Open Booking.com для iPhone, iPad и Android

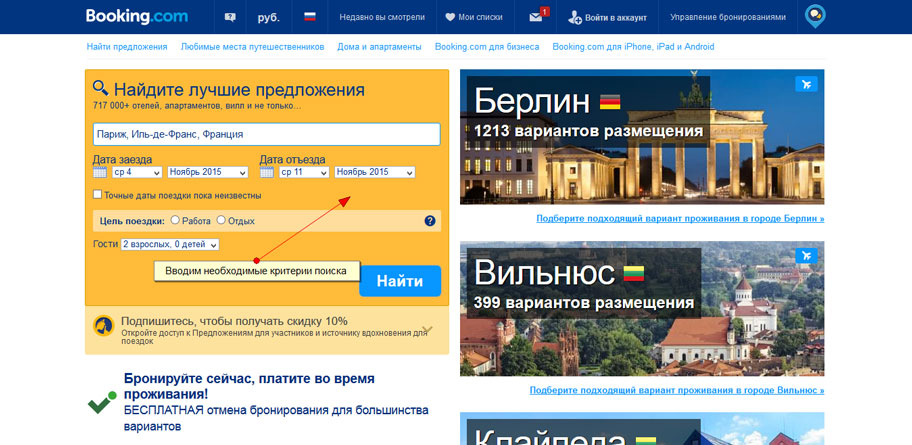click(x=633, y=47)
